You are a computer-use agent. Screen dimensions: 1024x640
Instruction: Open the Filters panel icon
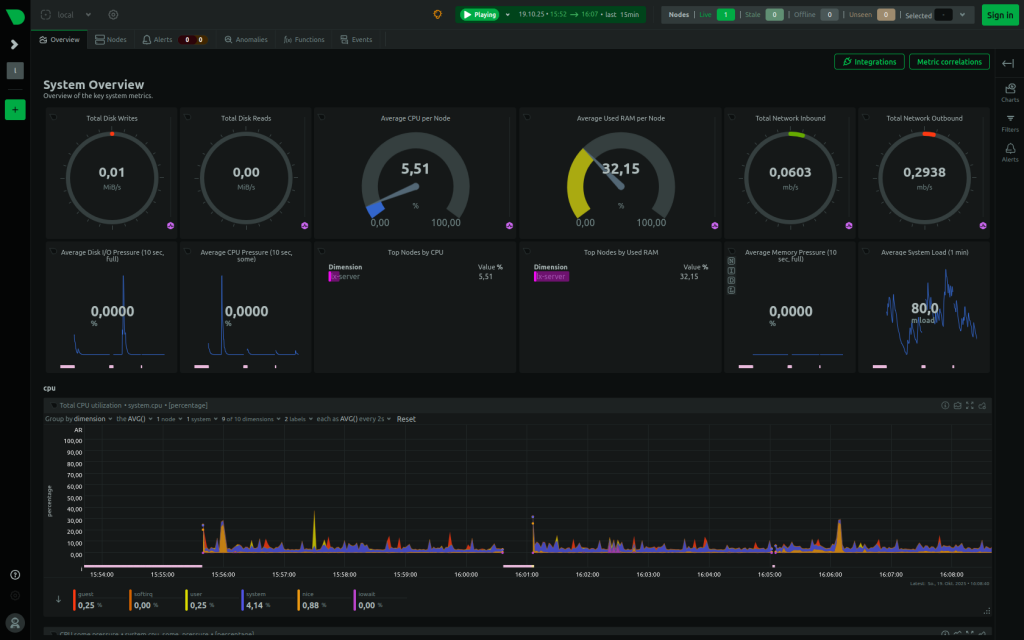(x=1009, y=122)
